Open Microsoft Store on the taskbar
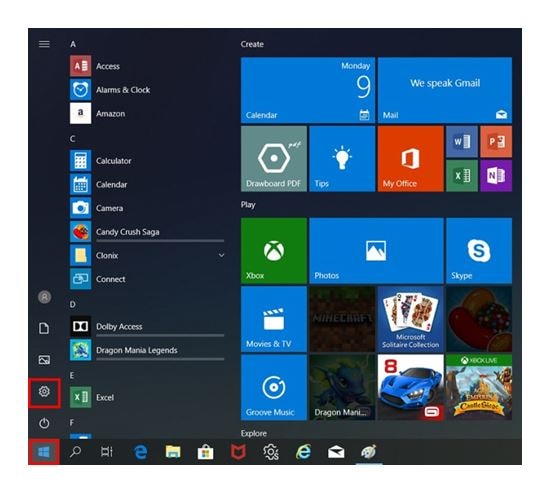Viewport: 551px width, 495px height. [206, 452]
